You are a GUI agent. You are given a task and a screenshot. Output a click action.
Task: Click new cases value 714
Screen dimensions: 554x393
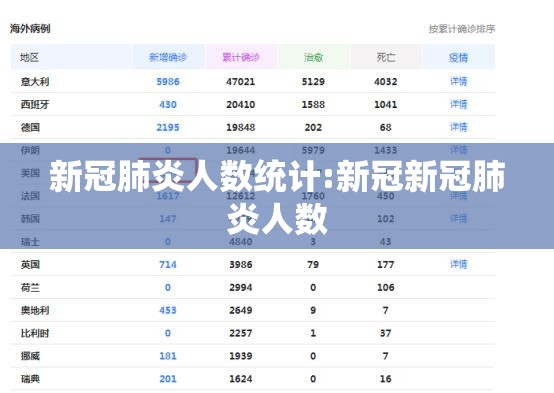point(168,264)
